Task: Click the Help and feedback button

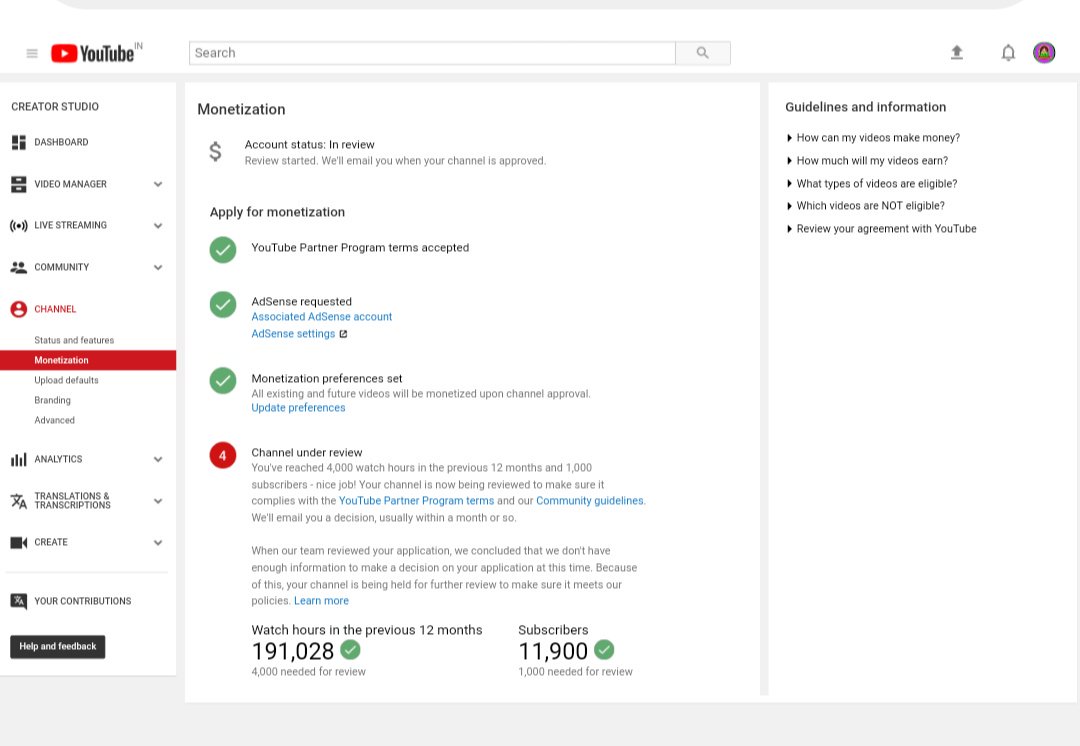Action: point(58,647)
